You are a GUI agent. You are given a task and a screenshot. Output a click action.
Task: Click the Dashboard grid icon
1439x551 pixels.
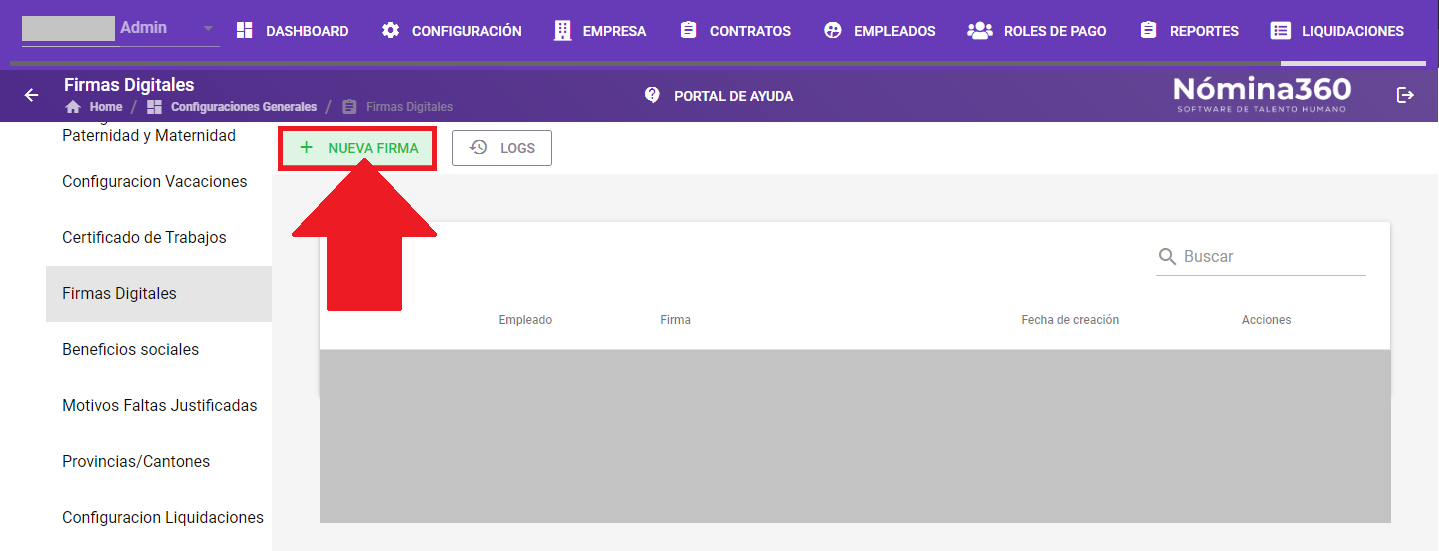point(245,31)
